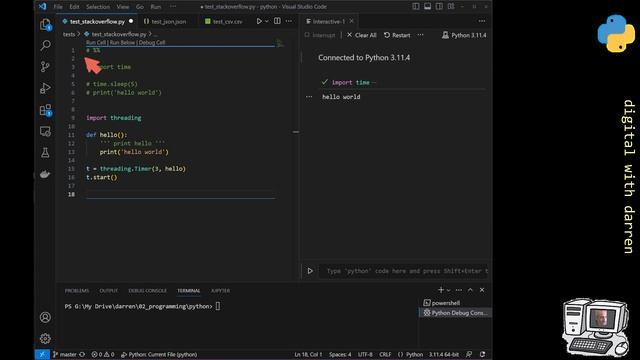
Task: Open the Testing beaker view
Action: pos(45,153)
